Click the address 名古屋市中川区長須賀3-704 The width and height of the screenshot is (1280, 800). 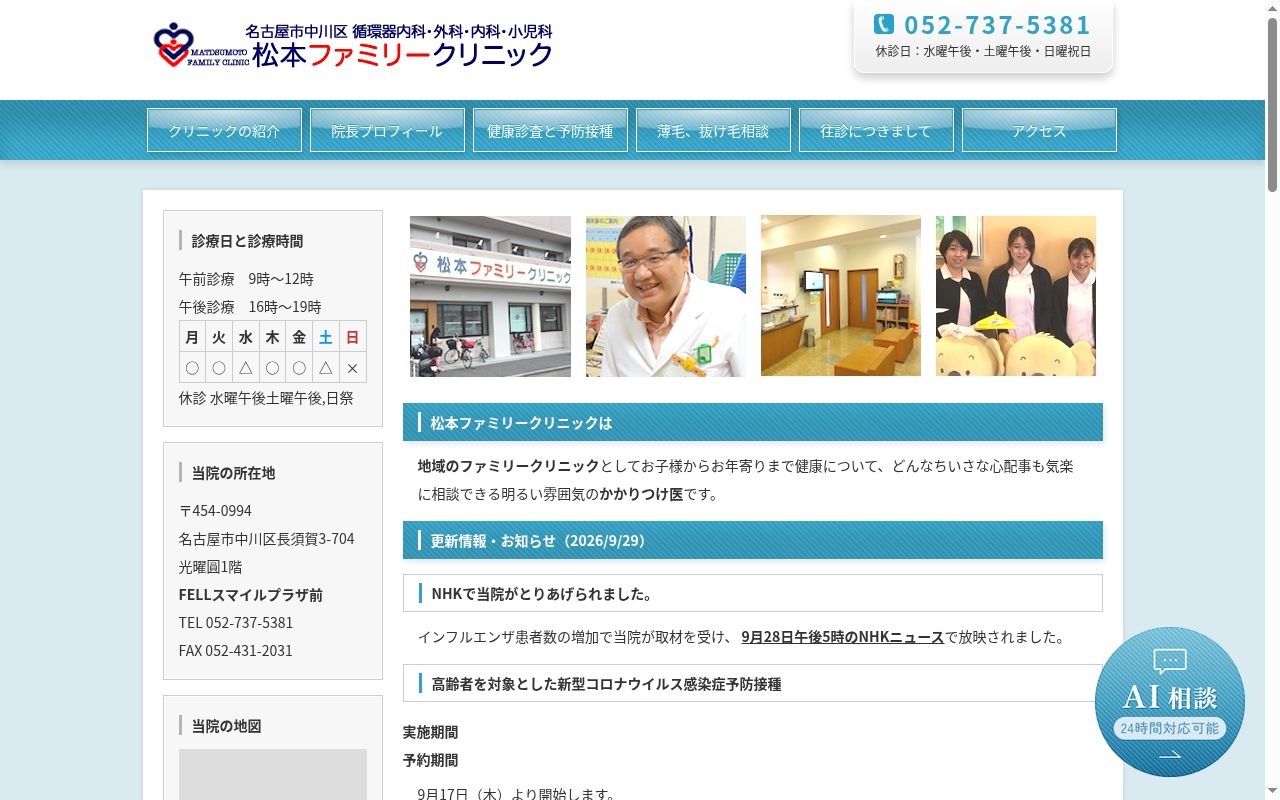tap(266, 539)
